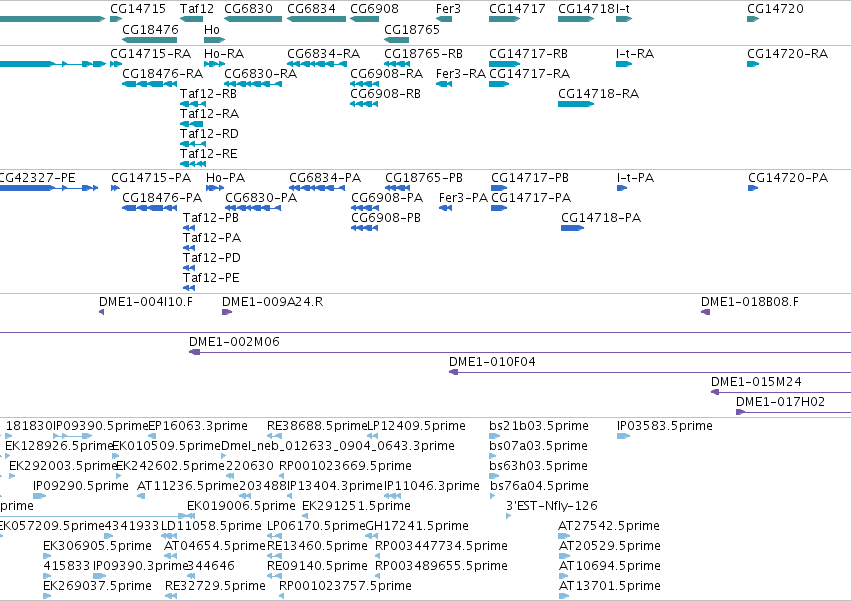Open the Fer3 gene label
This screenshot has width=851, height=601.
click(448, 9)
